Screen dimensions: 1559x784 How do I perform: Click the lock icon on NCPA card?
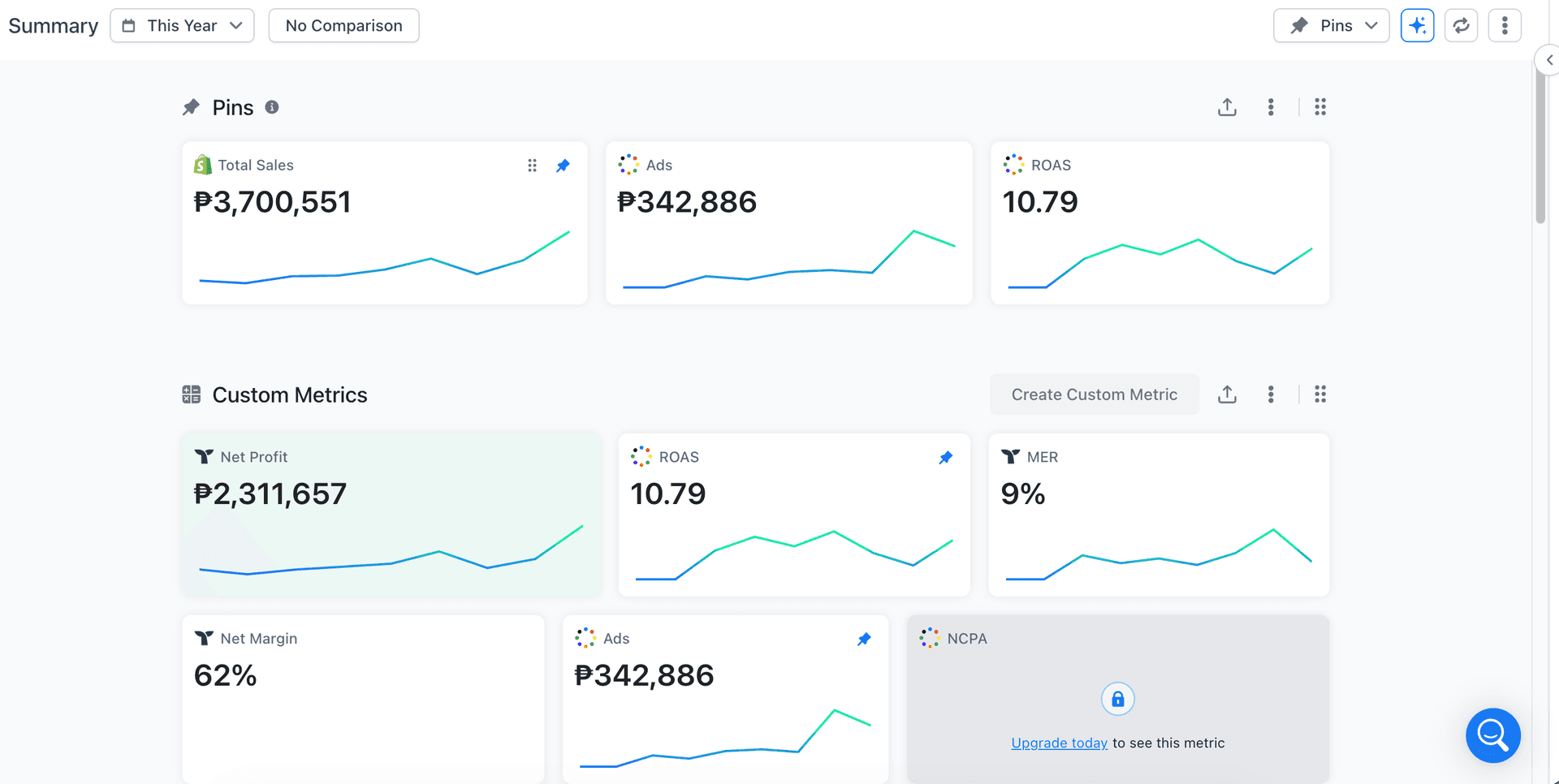pos(1117,699)
